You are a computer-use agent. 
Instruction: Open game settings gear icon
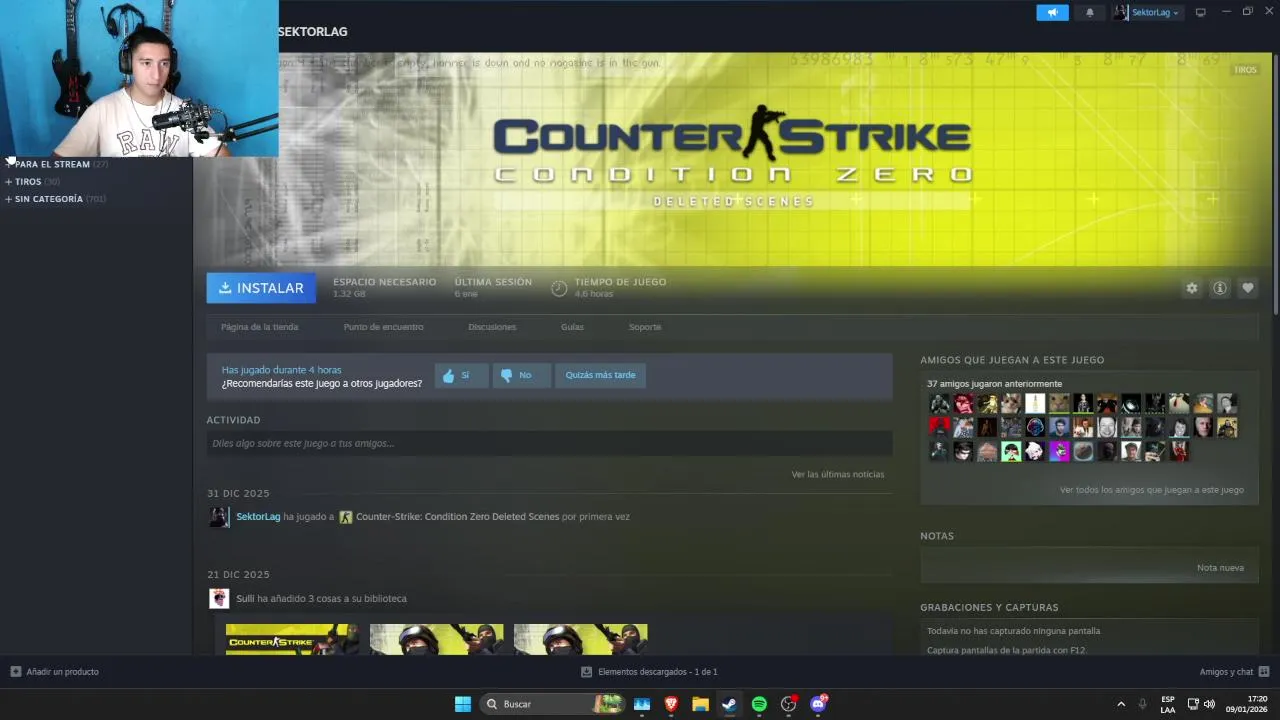coord(1192,288)
